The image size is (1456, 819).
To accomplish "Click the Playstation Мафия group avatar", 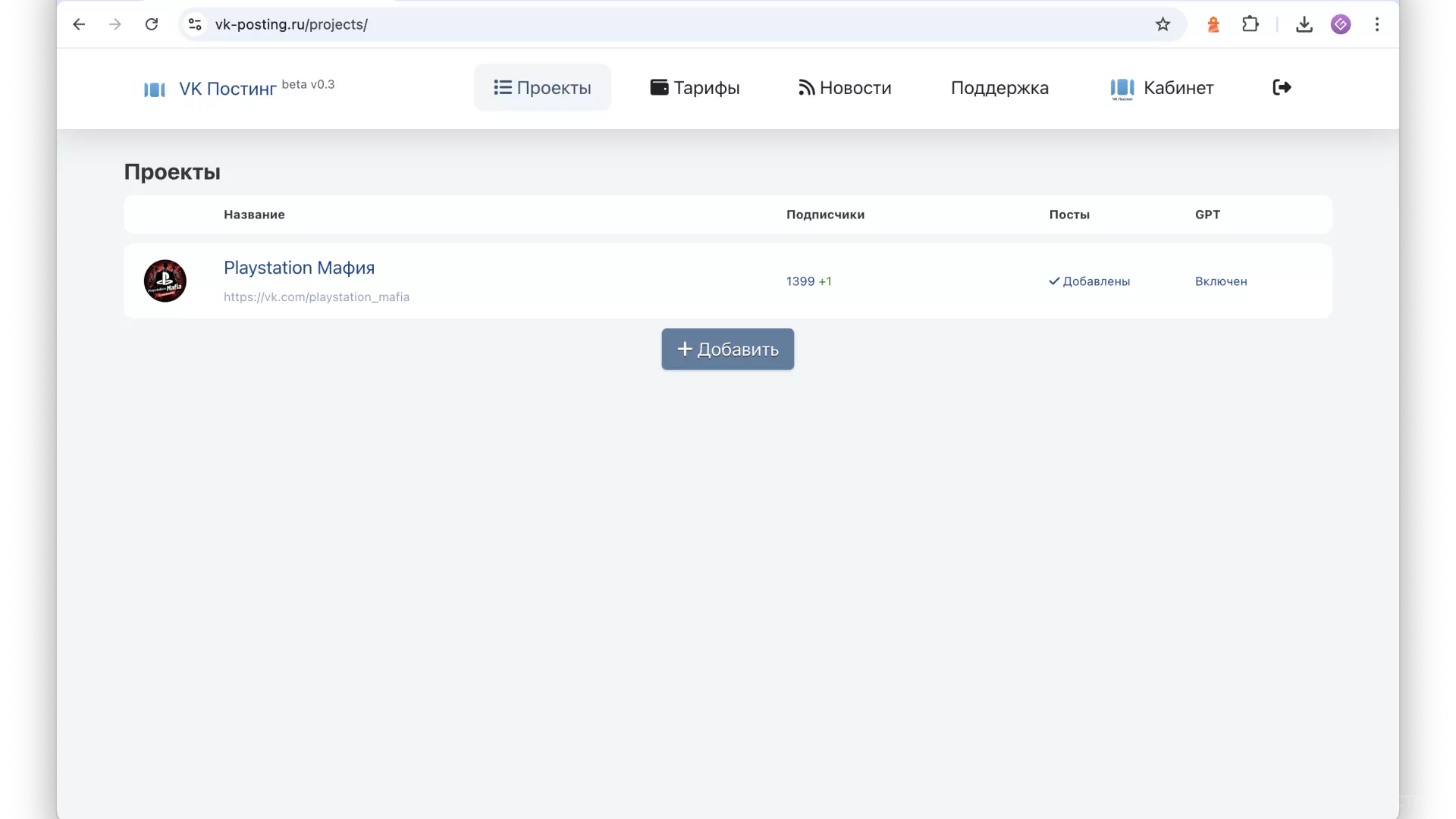I will click(165, 281).
